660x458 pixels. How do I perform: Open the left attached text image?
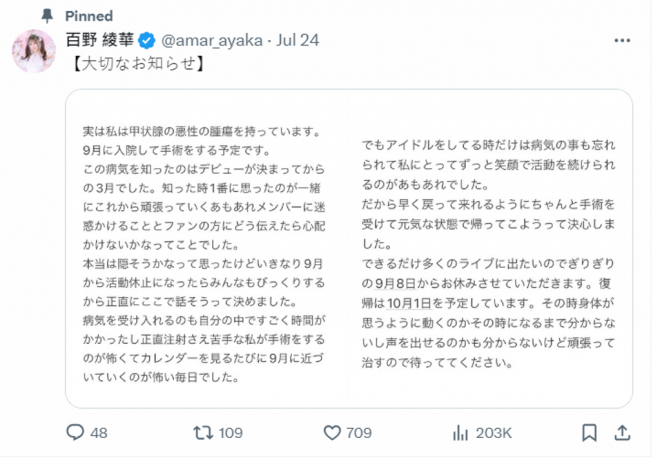[x=207, y=248]
